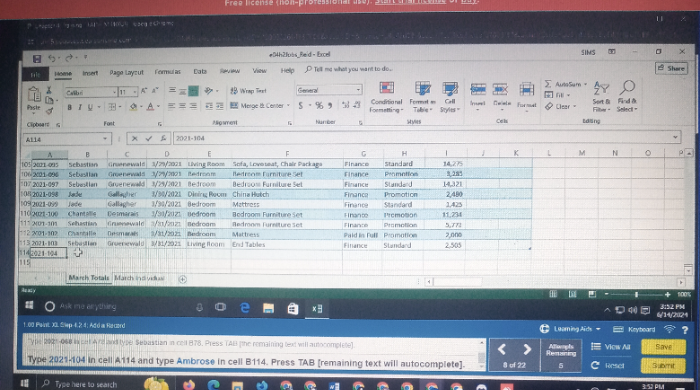Click the View All button
The image size is (700, 390).
click(611, 347)
